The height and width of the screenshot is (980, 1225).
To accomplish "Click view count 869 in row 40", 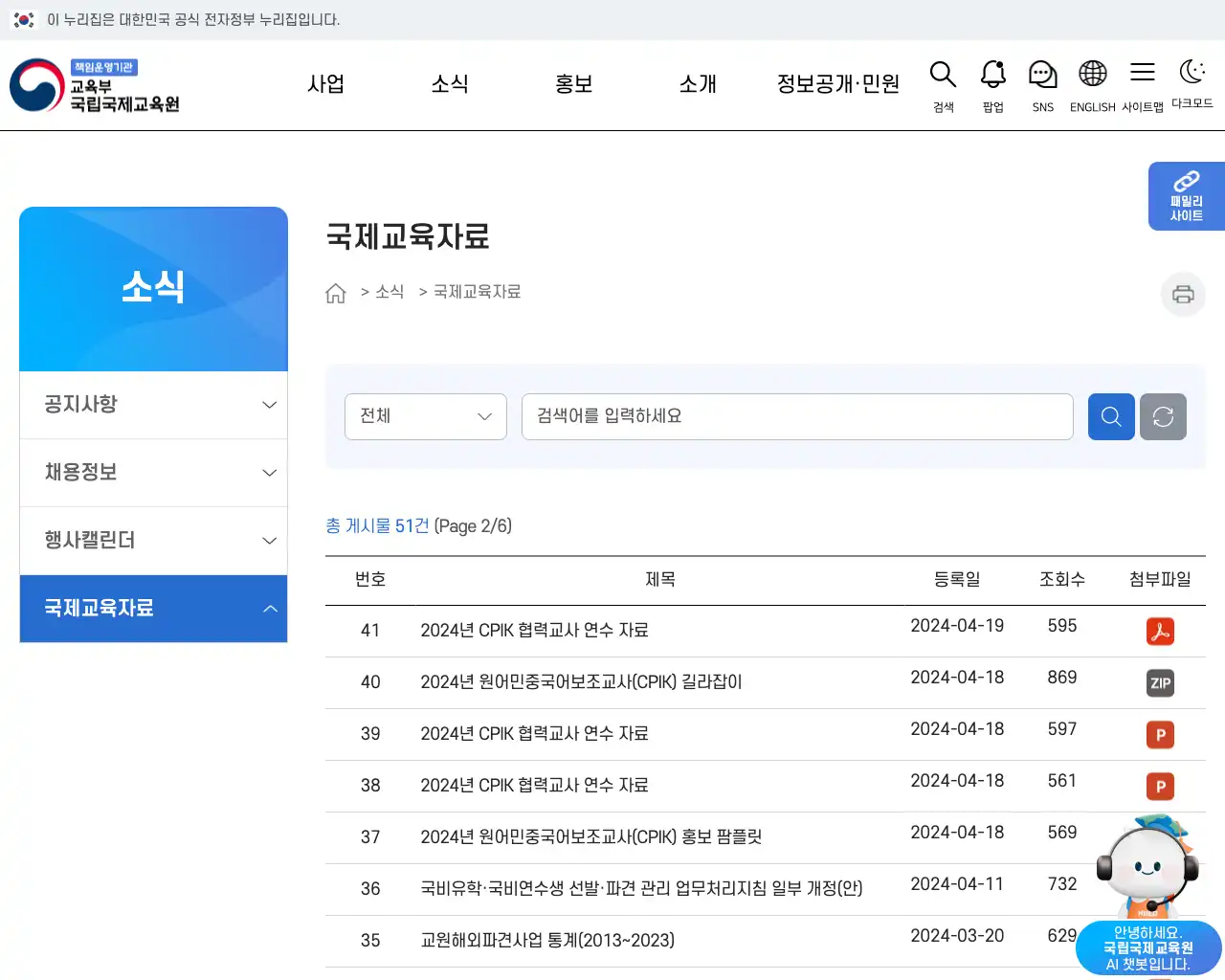I will pyautogui.click(x=1062, y=678).
